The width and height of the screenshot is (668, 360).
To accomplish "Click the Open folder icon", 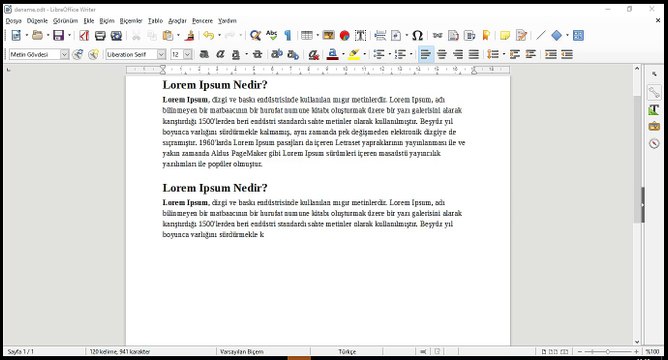I will pos(37,35).
